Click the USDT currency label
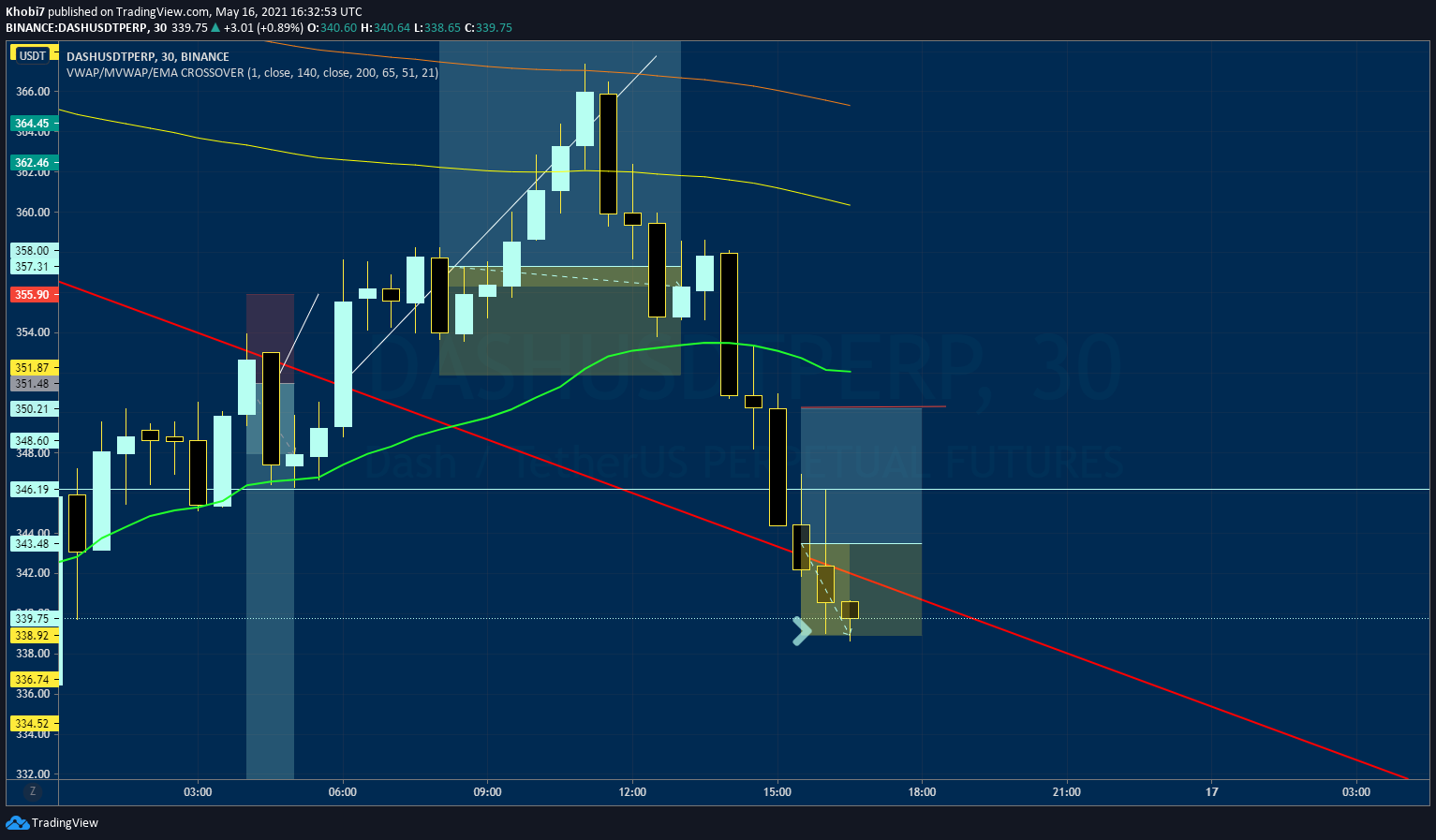This screenshot has height=840, width=1436. click(33, 55)
